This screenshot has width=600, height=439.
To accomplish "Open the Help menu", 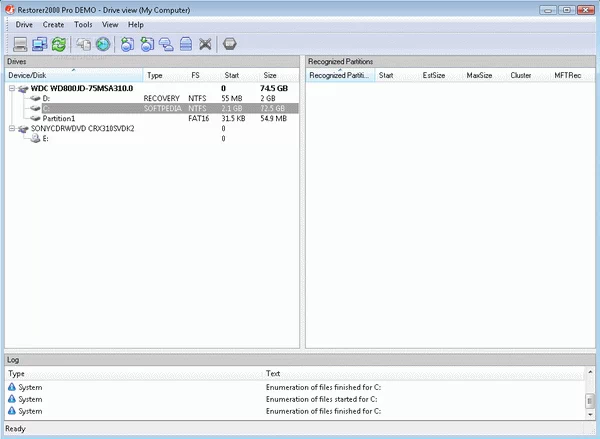I will [135, 24].
